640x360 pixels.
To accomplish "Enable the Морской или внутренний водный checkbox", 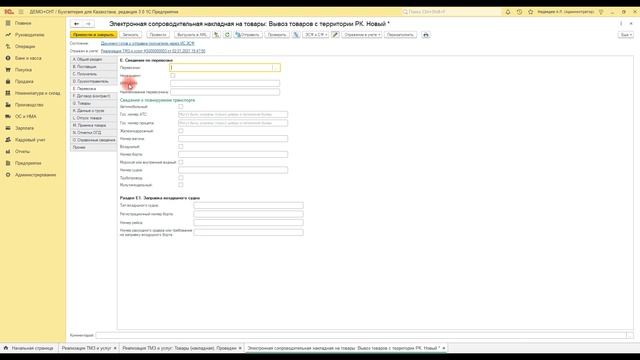I will tap(181, 162).
